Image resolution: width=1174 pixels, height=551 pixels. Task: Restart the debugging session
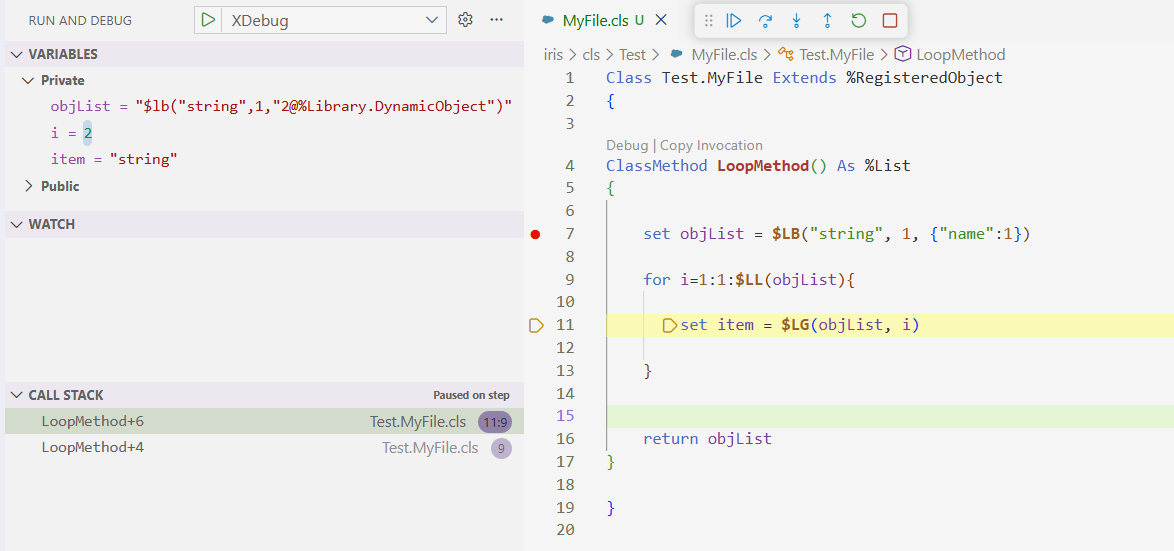tap(858, 20)
